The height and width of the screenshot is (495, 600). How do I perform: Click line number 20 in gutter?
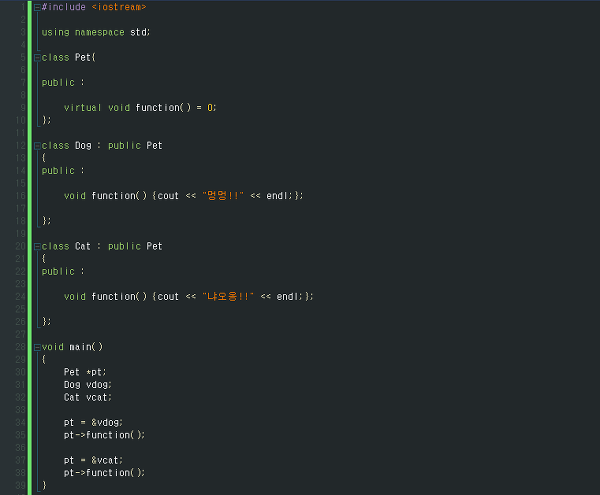click(20, 246)
